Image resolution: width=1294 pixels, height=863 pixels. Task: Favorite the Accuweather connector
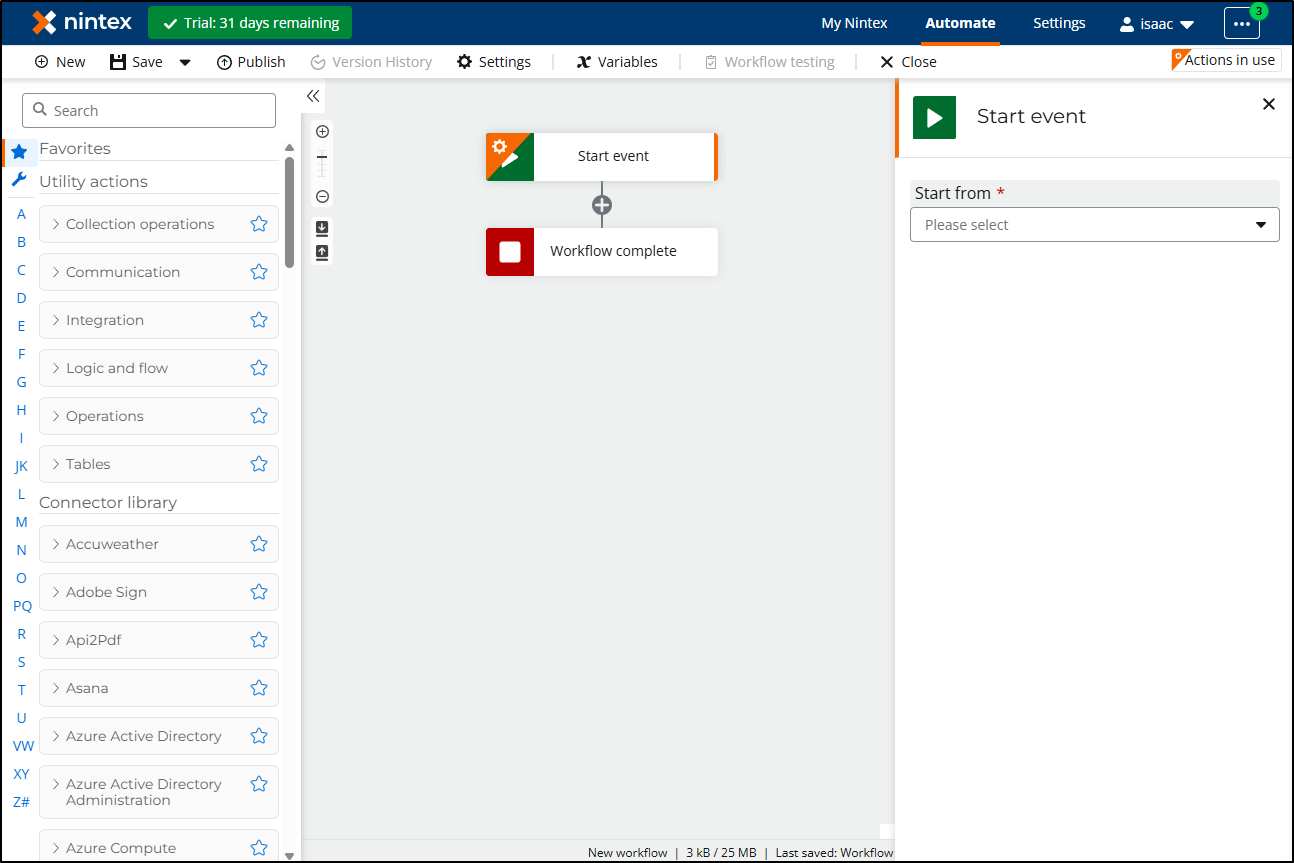(259, 544)
